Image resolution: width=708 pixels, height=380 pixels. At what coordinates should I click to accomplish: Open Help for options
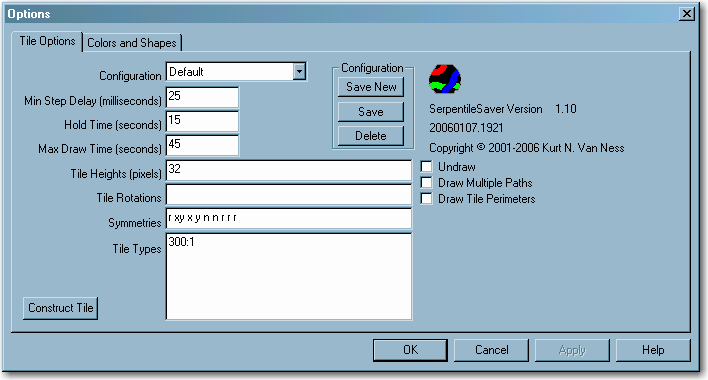pyautogui.click(x=653, y=350)
